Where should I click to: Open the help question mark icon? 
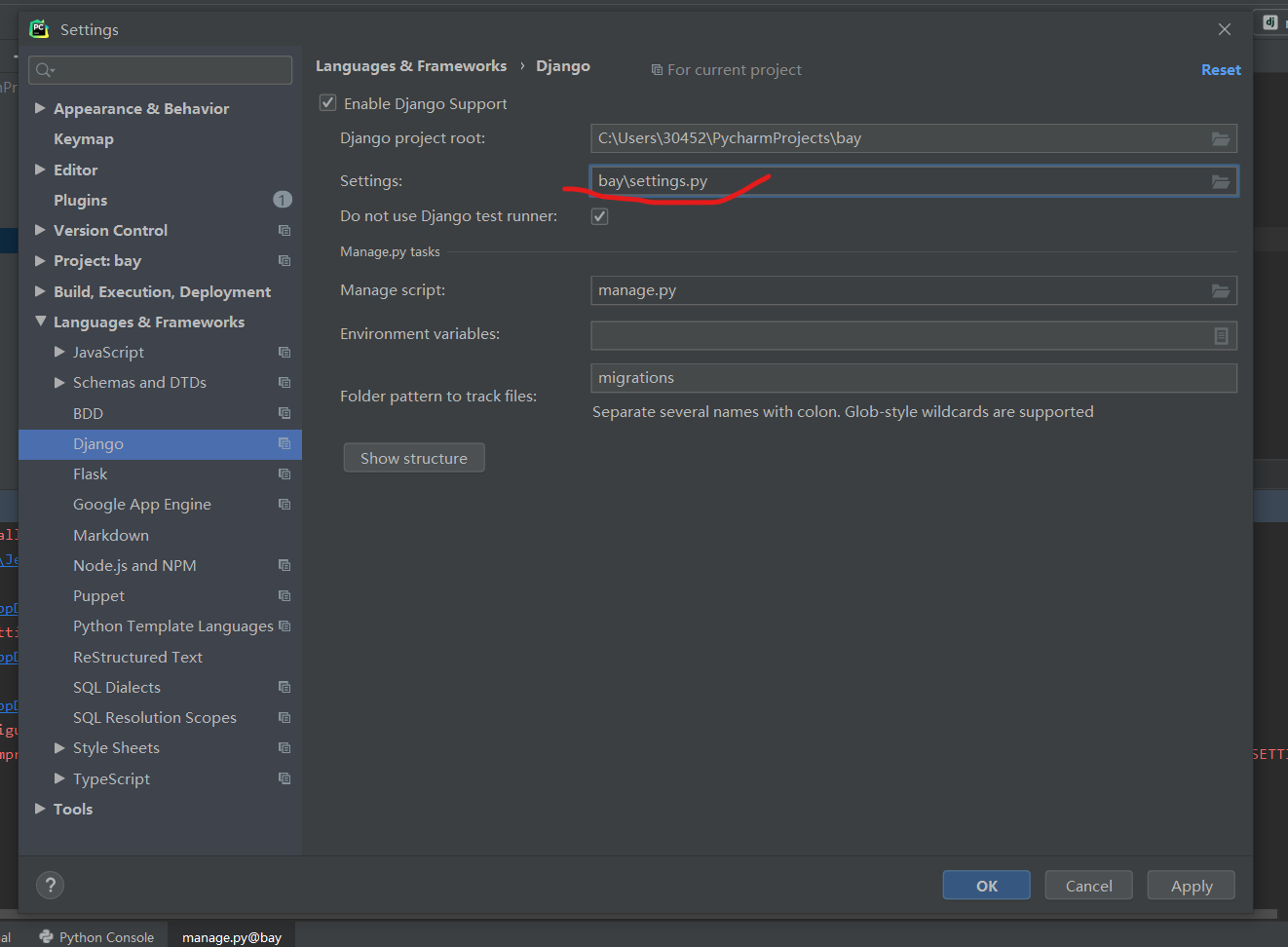pyautogui.click(x=50, y=885)
